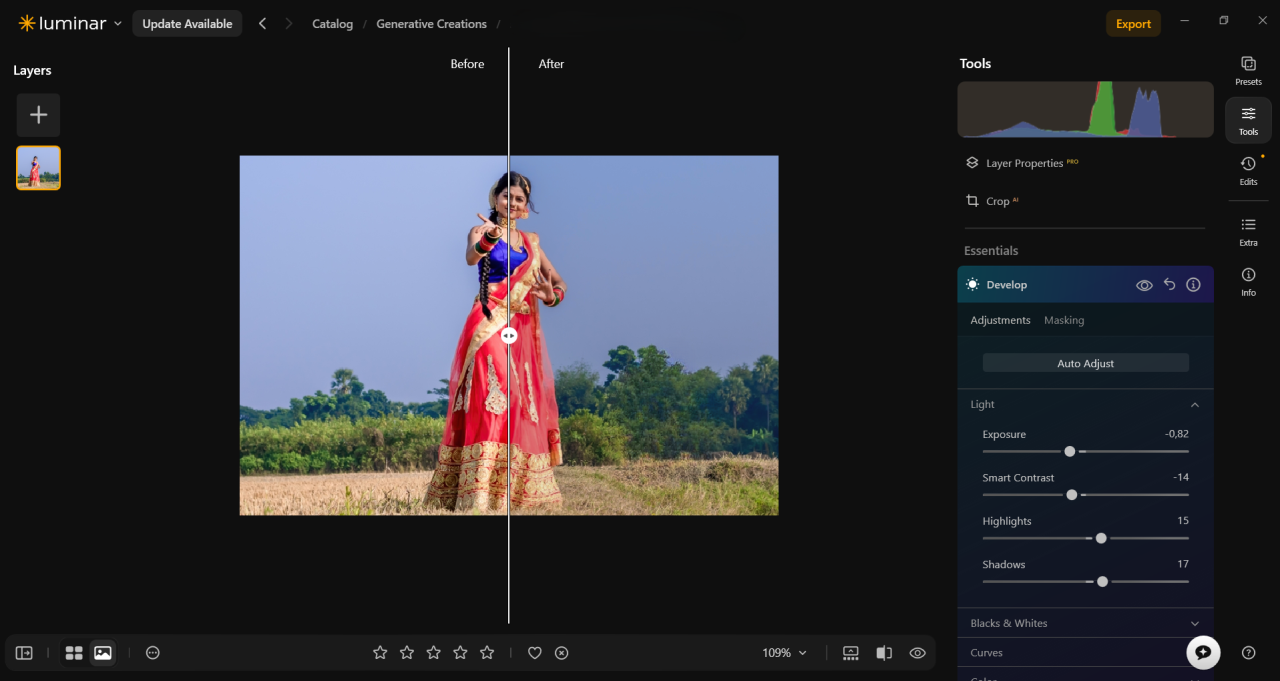
Task: Switch to the Adjustments tab
Action: coord(1000,320)
